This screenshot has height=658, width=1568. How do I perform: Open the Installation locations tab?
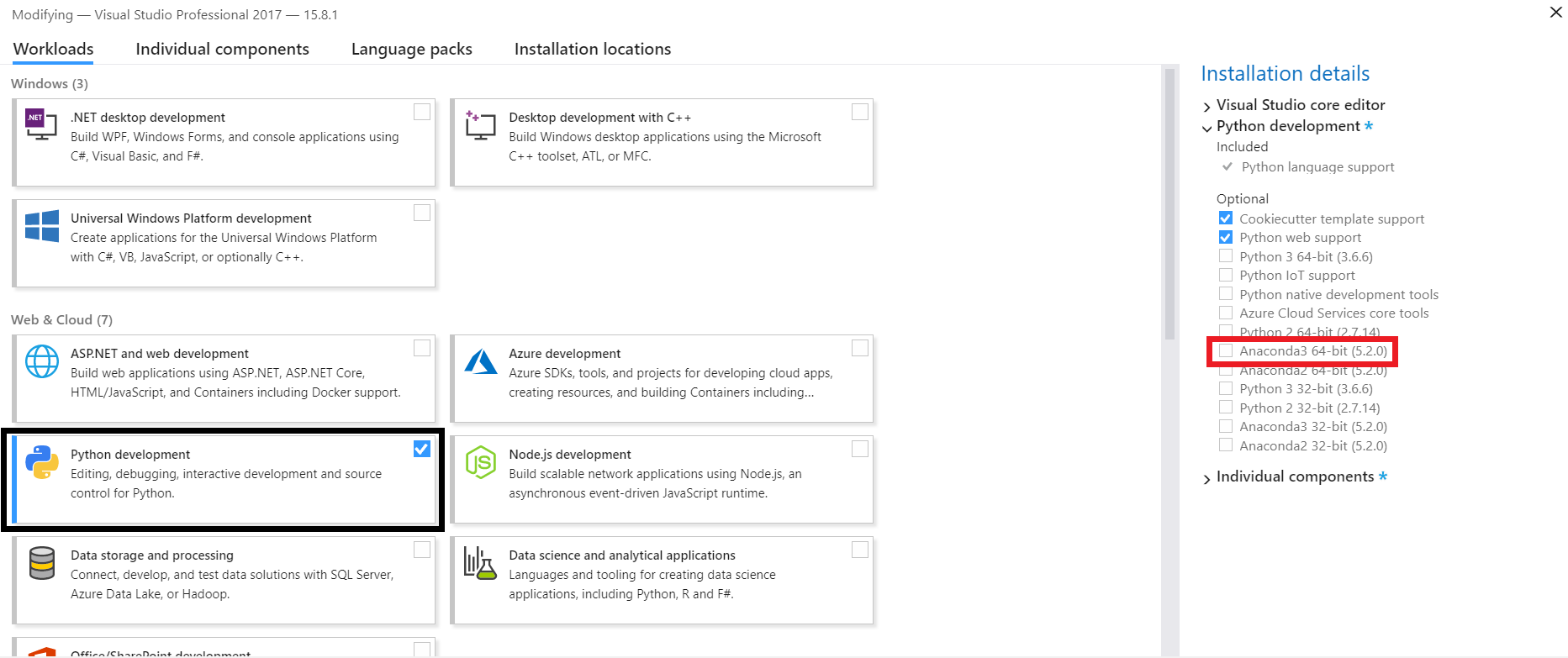pos(592,49)
